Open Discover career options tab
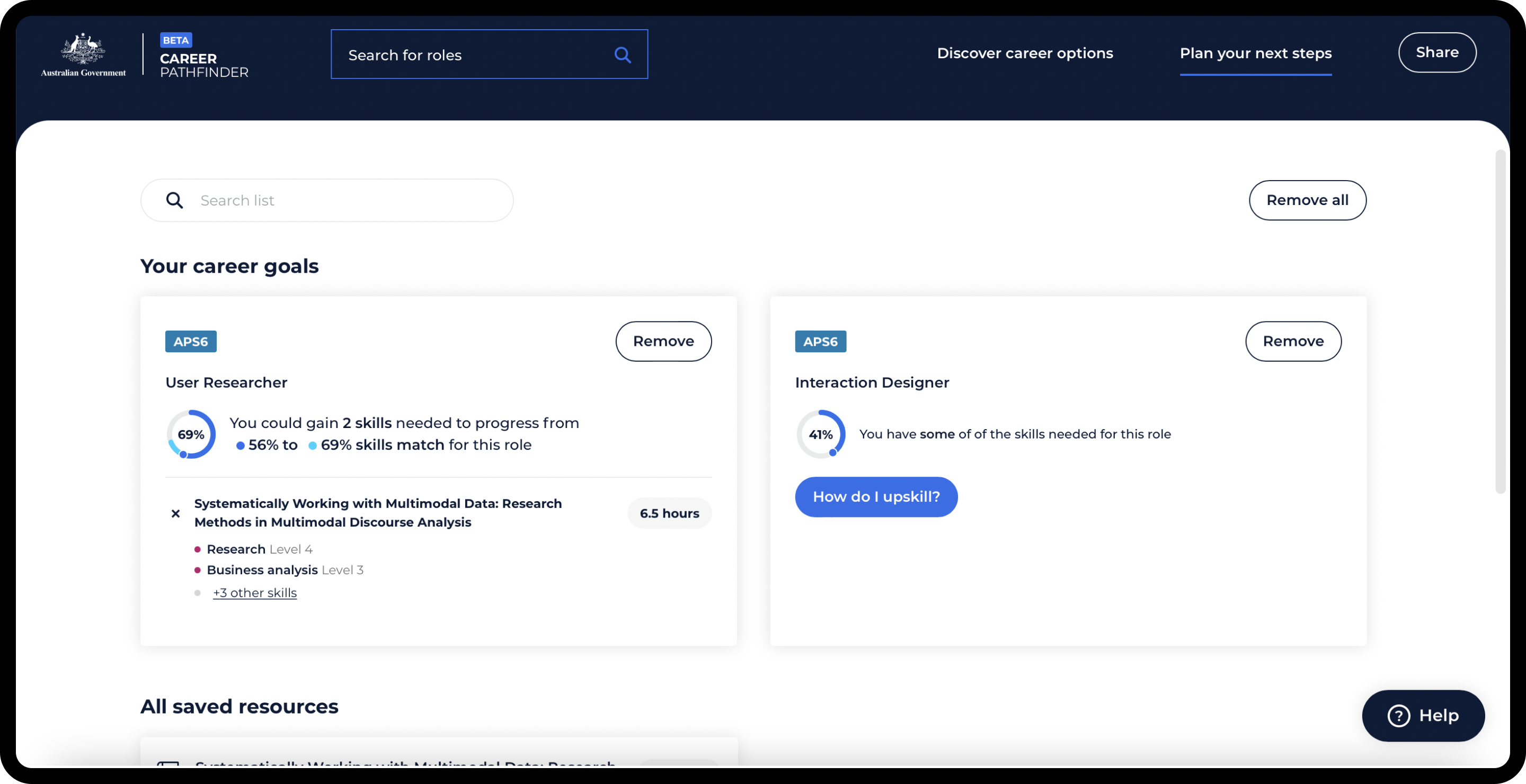Screen dimensions: 1526x784 click(x=1024, y=54)
